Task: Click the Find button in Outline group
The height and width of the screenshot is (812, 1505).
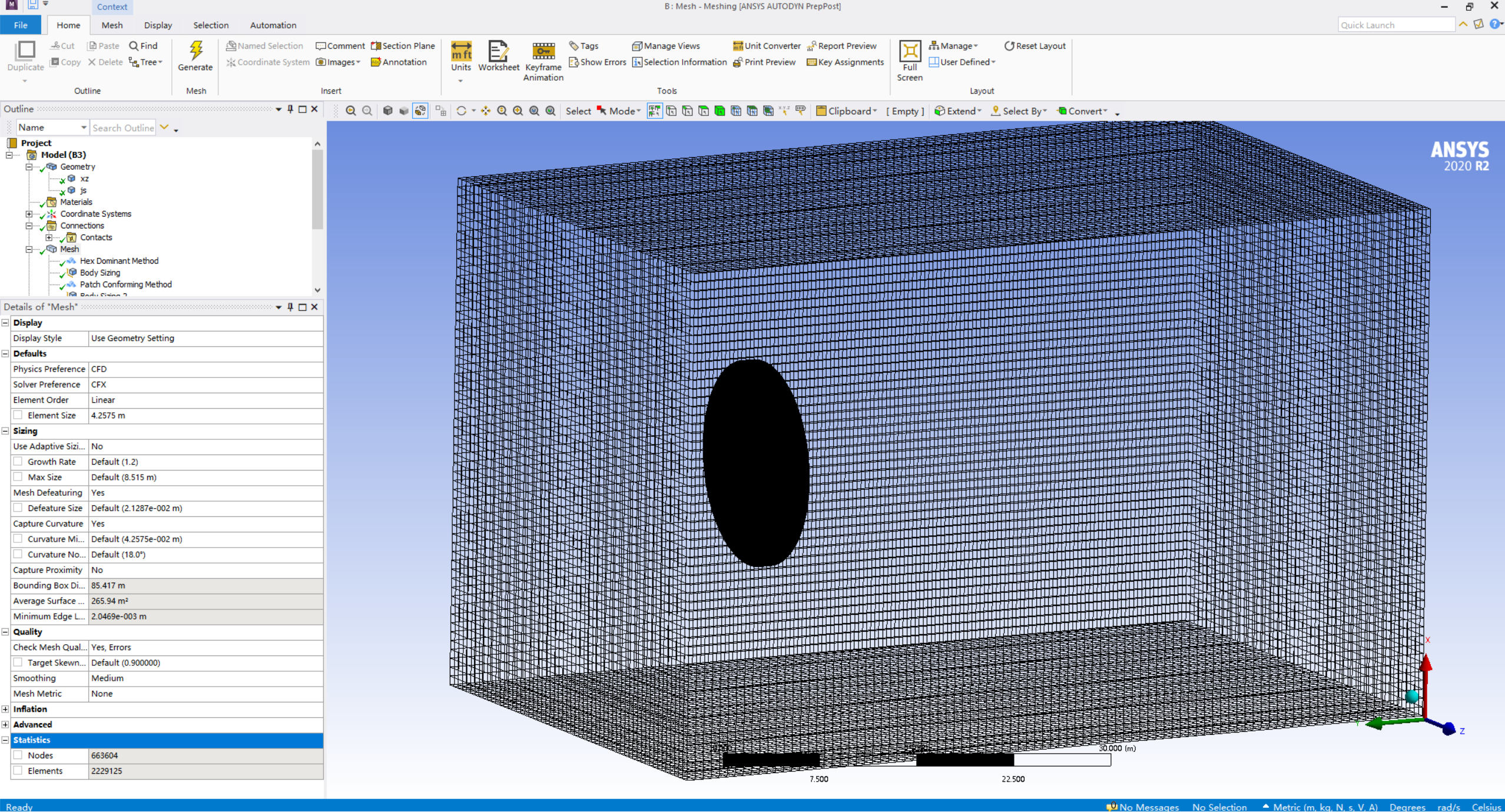Action: point(143,46)
